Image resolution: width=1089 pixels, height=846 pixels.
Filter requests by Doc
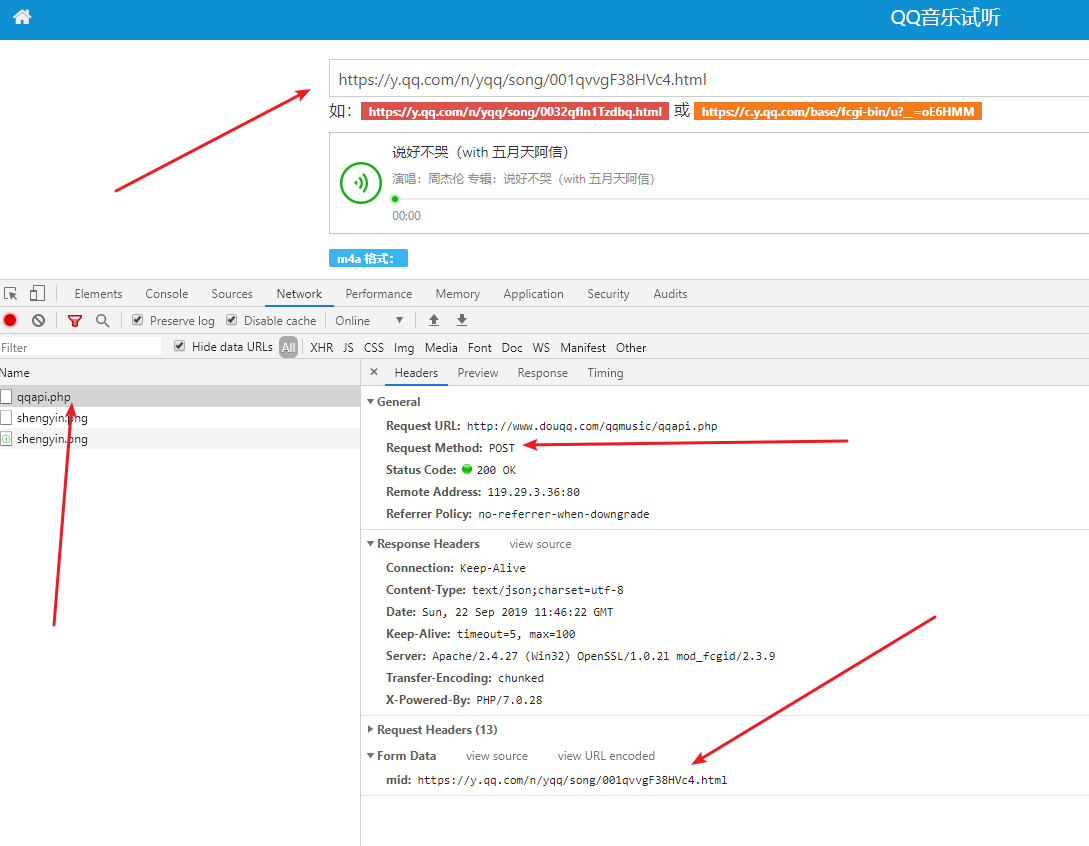[512, 347]
